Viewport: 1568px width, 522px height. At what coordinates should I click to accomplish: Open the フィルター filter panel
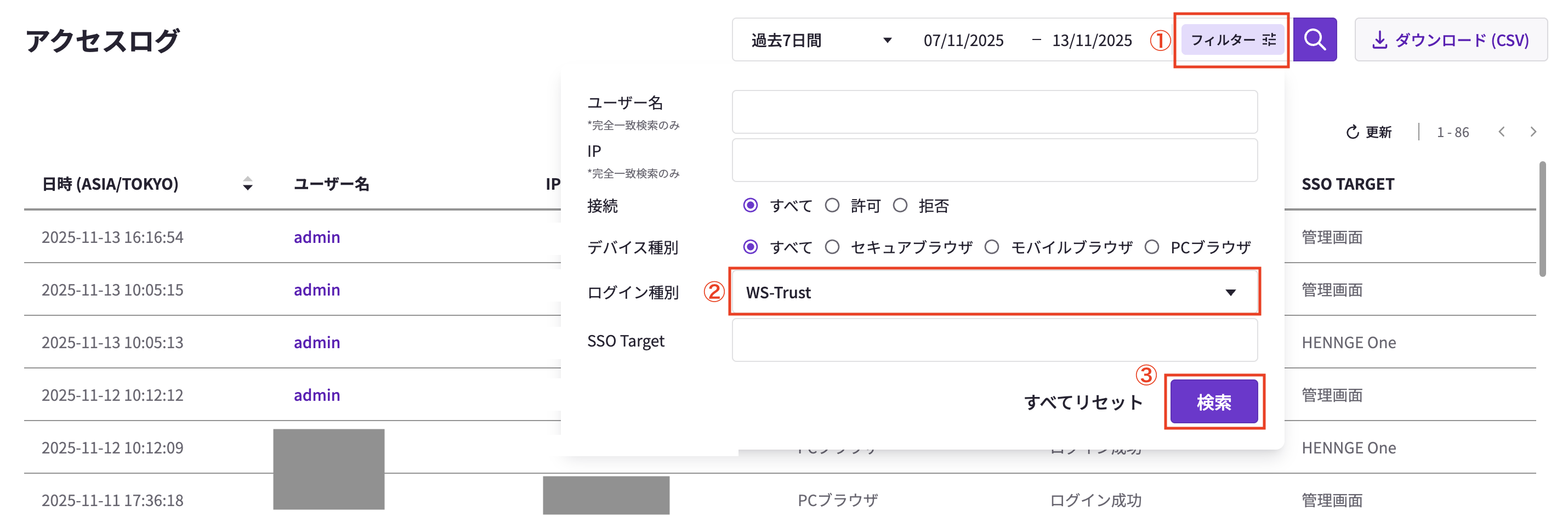pos(1232,39)
